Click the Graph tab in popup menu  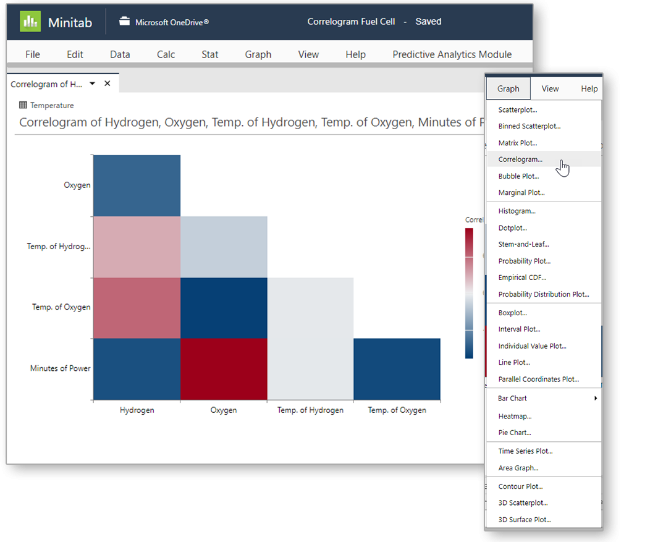pos(508,89)
